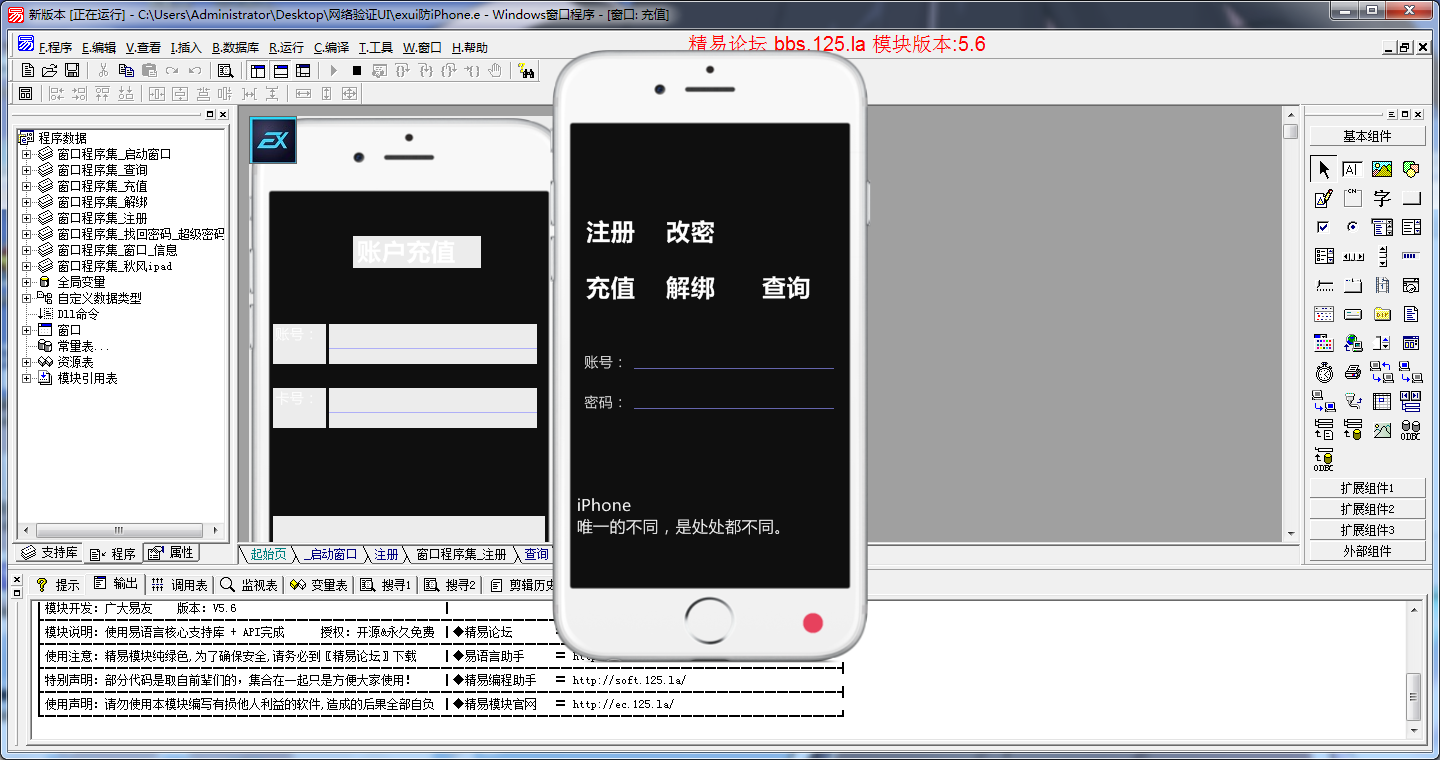Click 查询 on the iPhone window

coord(786,289)
